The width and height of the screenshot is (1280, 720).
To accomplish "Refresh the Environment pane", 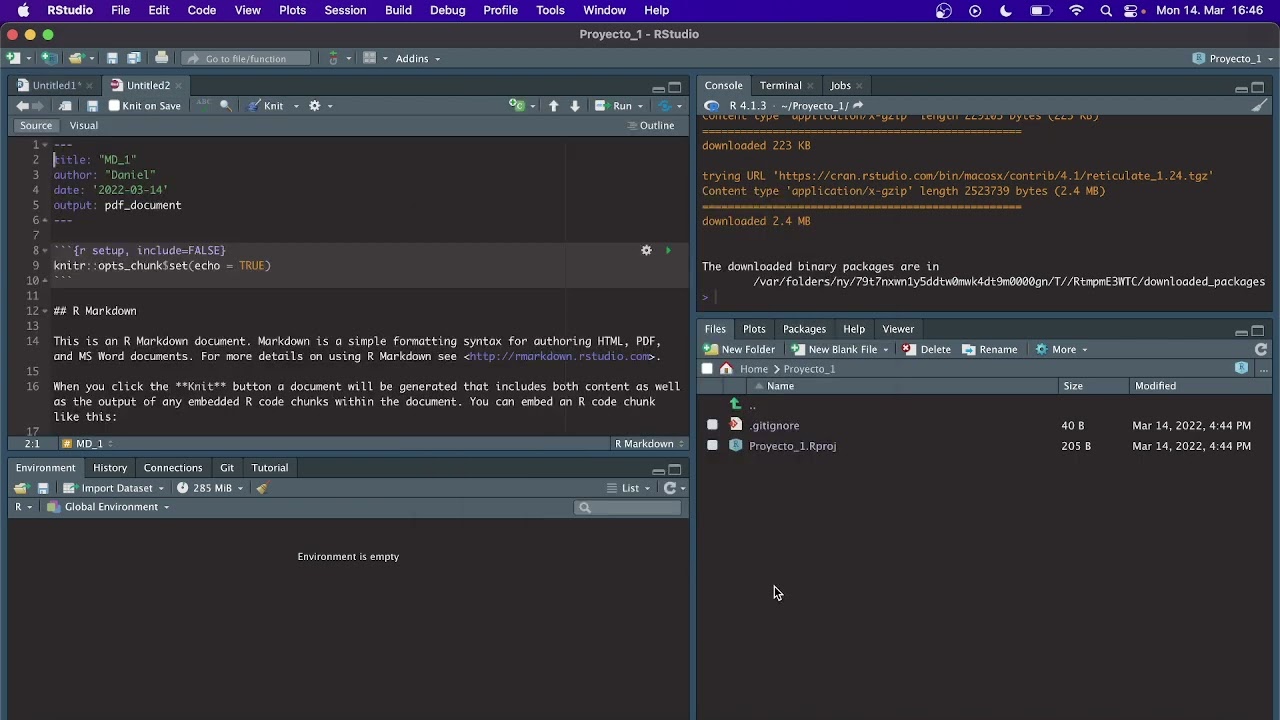I will [x=670, y=488].
